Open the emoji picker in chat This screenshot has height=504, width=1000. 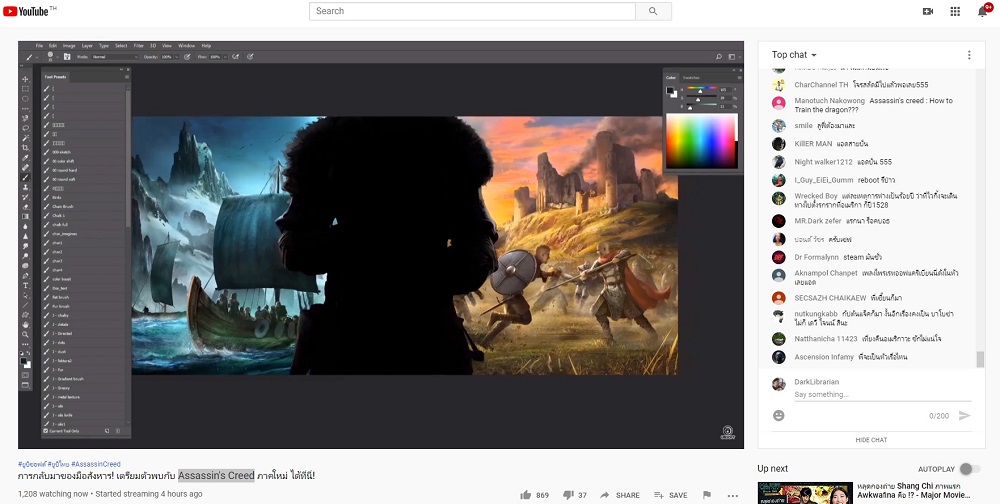[779, 415]
